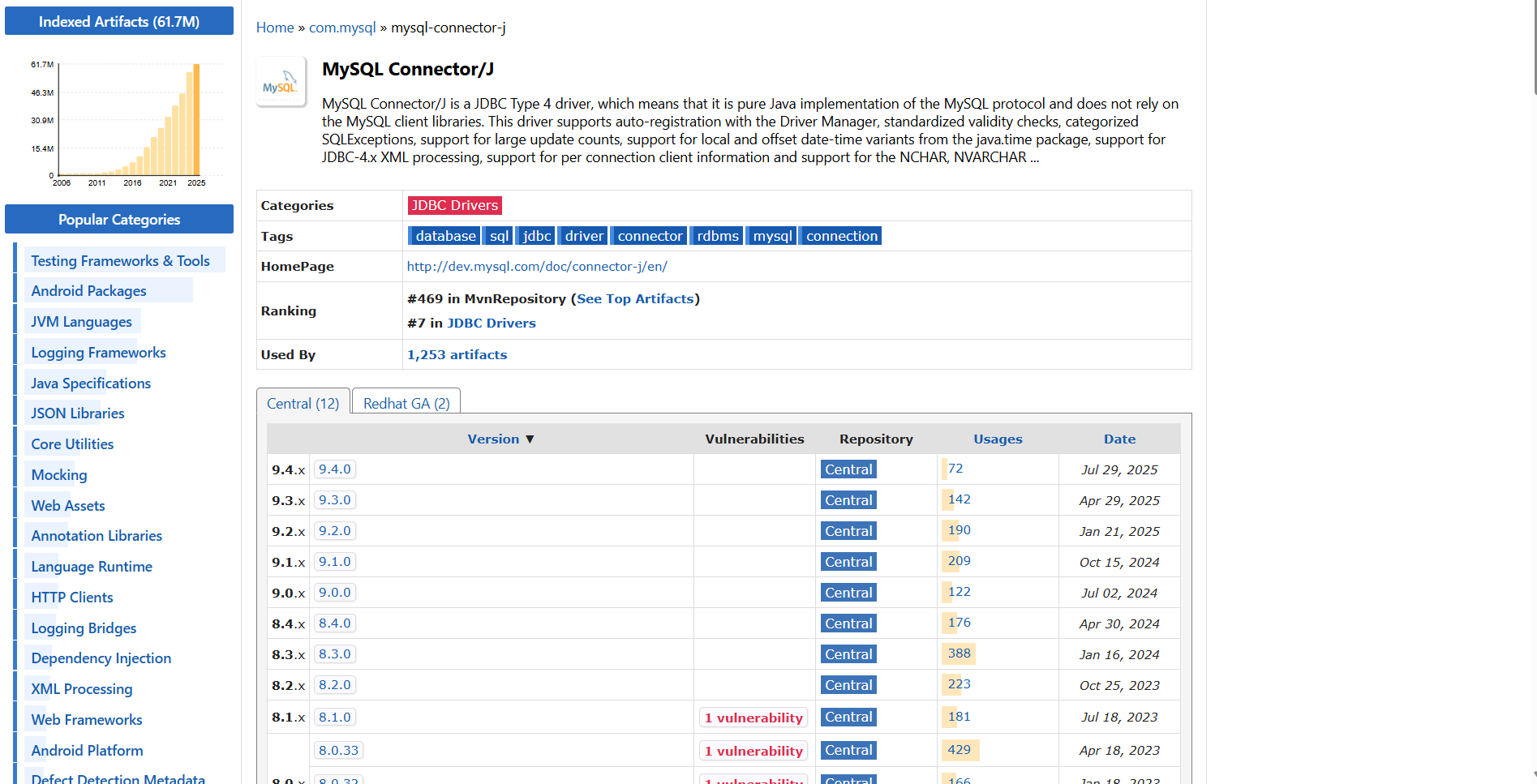Open the 1,253 artifacts link
This screenshot has width=1537, height=784.
(x=457, y=354)
